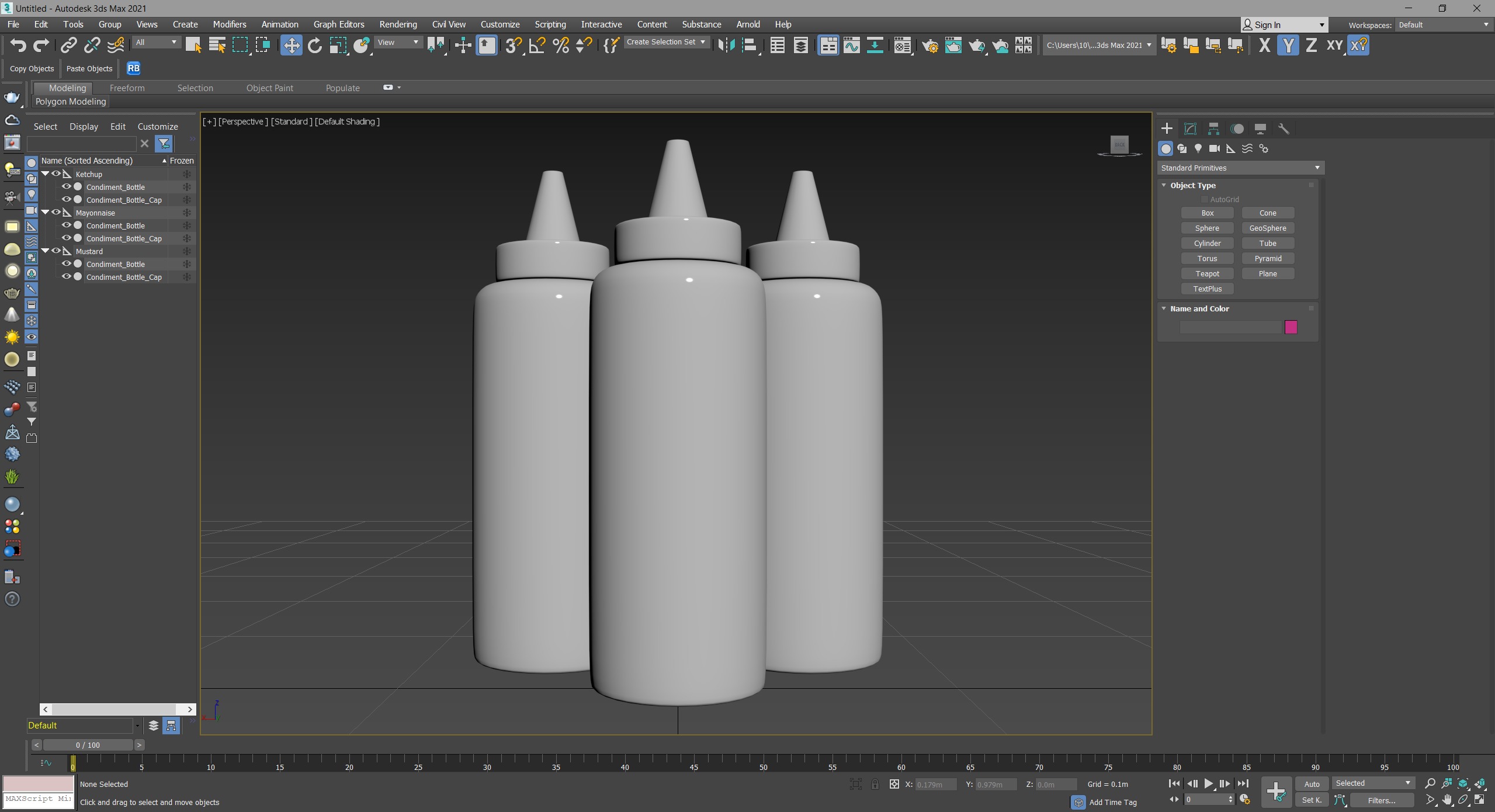This screenshot has width=1495, height=812.
Task: Open the Align tool icon
Action: (x=749, y=45)
